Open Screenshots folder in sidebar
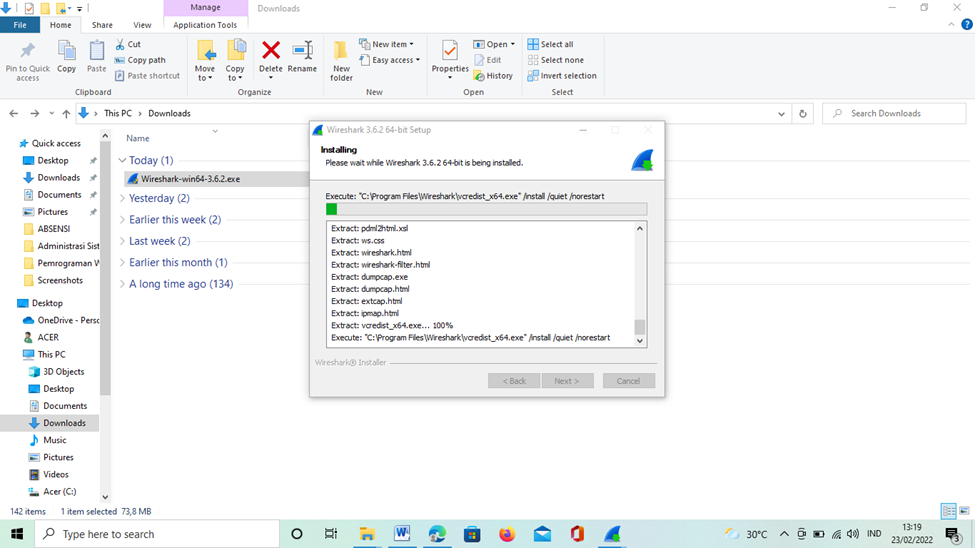The height and width of the screenshot is (548, 975). pyautogui.click(x=60, y=280)
